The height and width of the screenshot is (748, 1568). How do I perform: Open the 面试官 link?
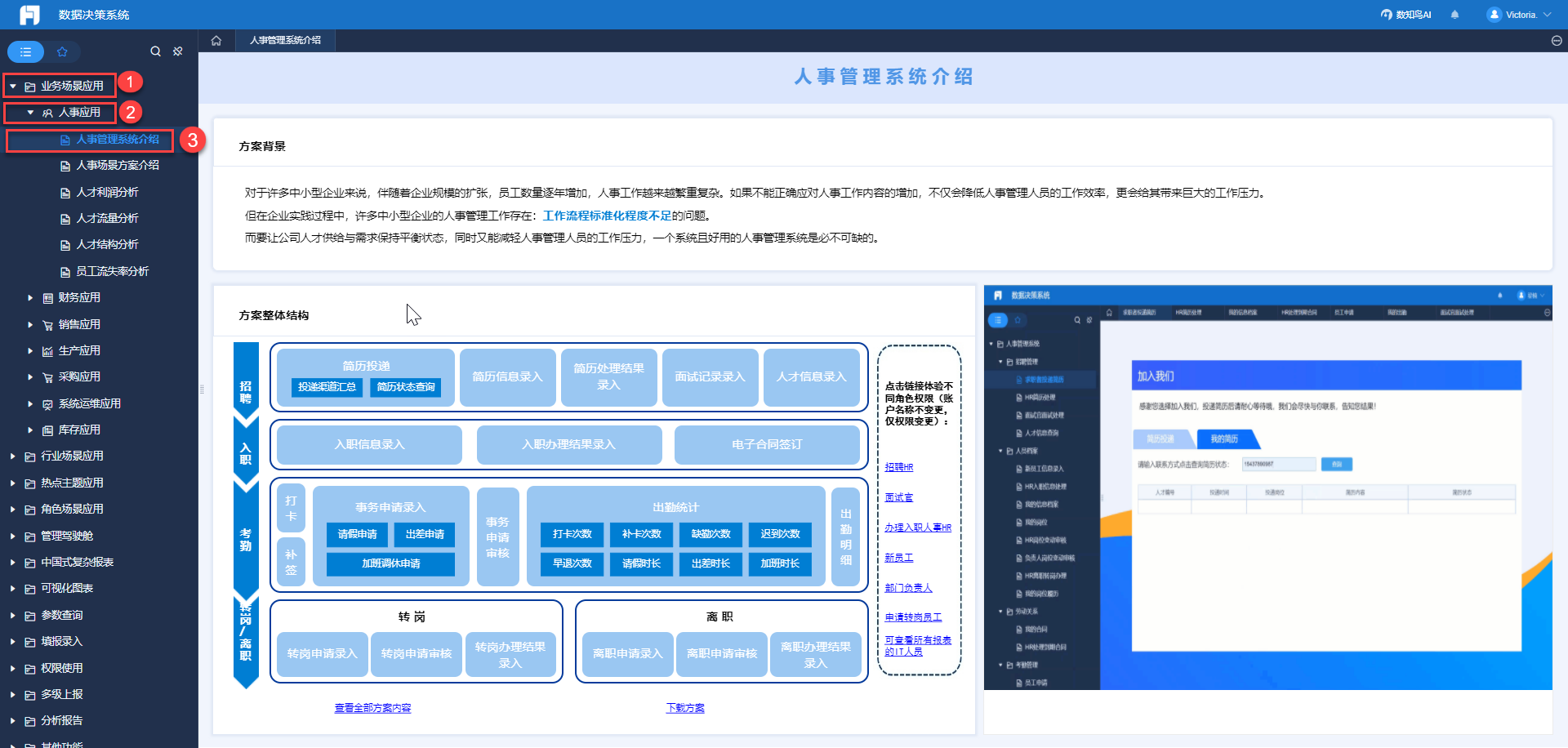pyautogui.click(x=899, y=498)
